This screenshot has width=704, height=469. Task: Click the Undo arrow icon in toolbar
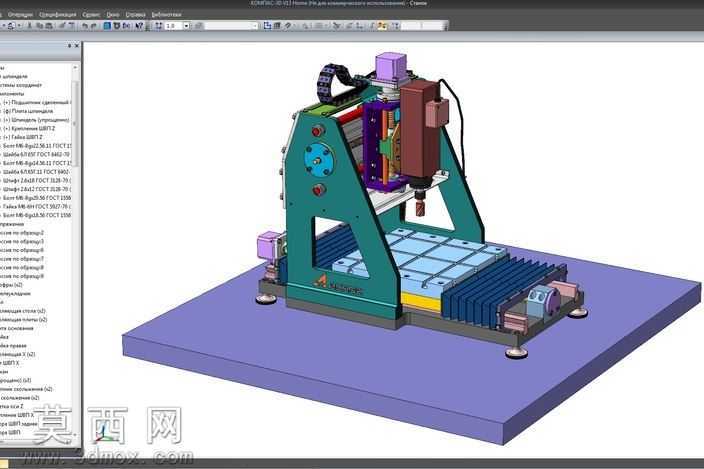point(84,26)
